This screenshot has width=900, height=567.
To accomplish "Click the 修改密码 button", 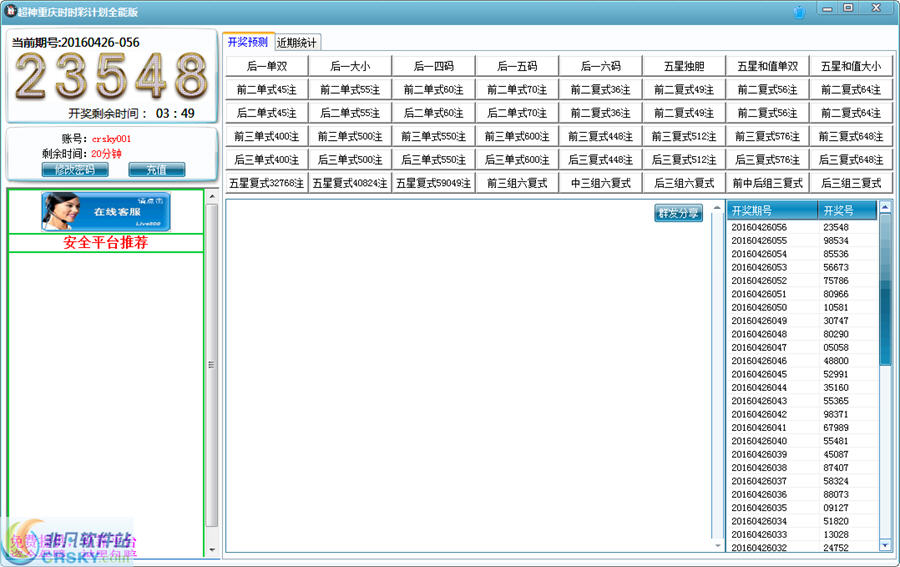I will (x=75, y=169).
